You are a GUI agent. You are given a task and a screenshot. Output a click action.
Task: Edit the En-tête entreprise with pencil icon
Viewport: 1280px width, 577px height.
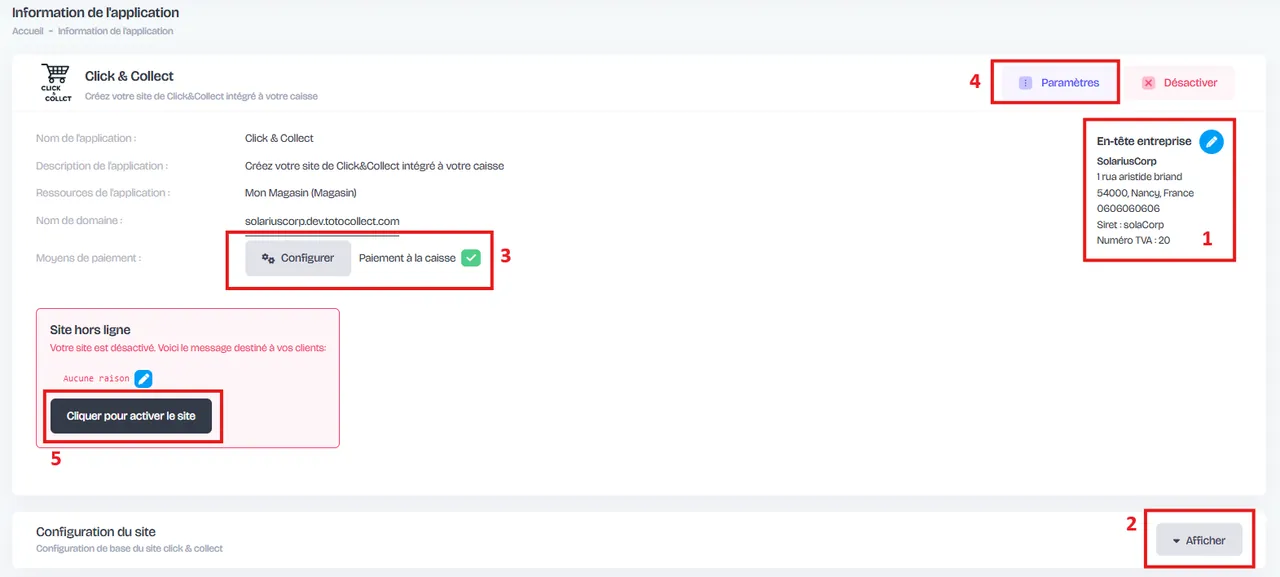[x=1211, y=141]
